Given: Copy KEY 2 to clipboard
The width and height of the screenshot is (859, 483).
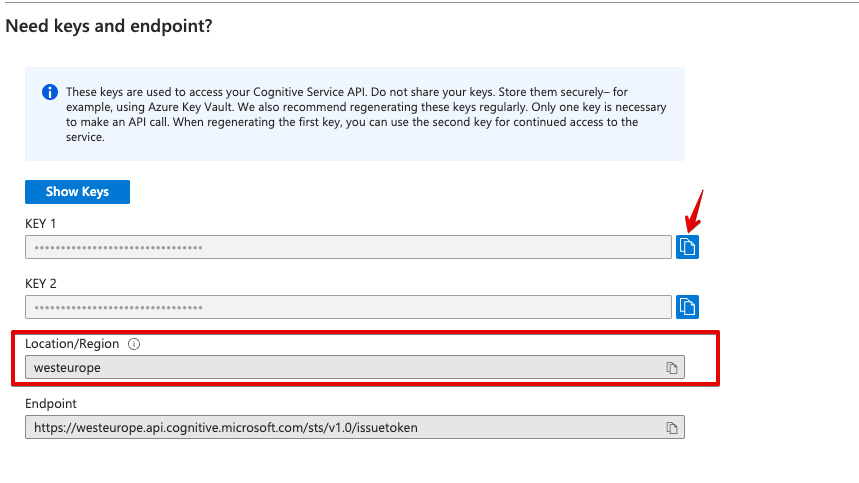Looking at the screenshot, I should 687,307.
